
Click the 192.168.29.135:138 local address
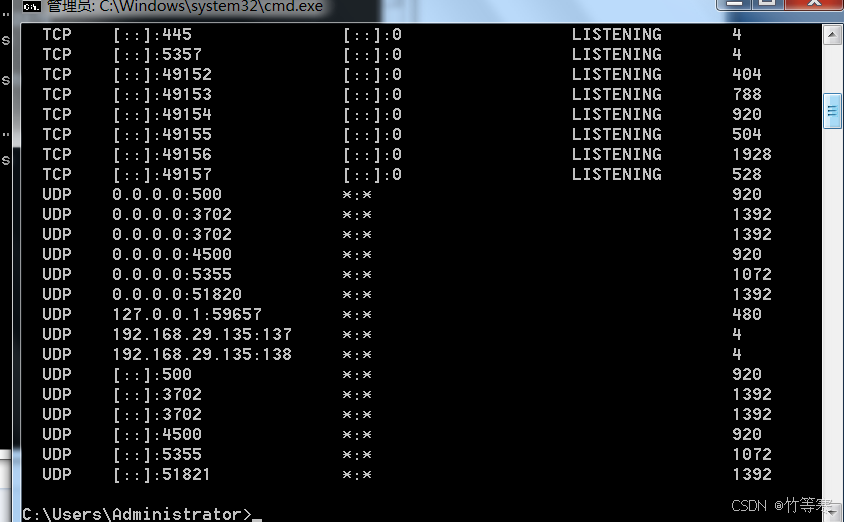click(202, 354)
